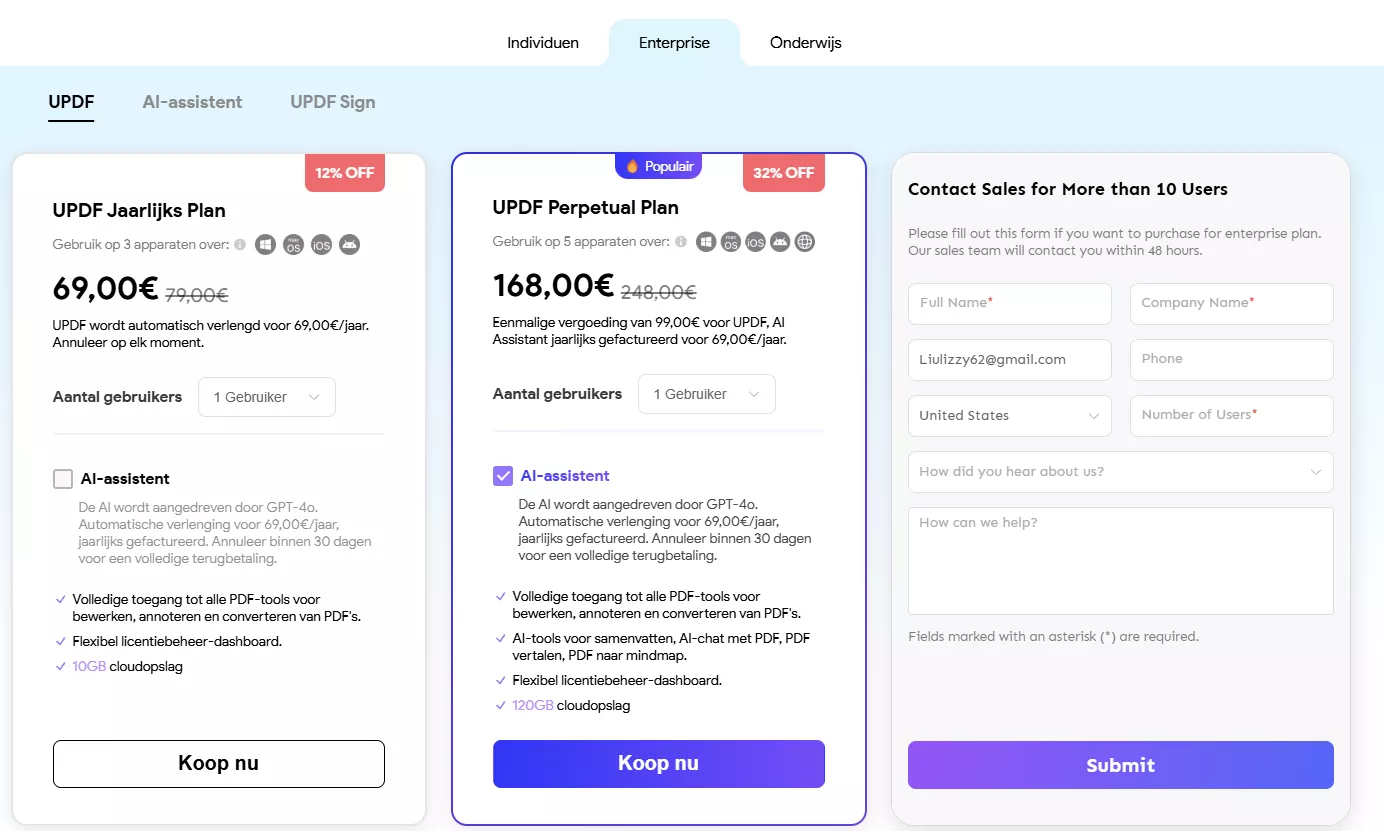Click the Full Name input field
The image size is (1384, 831).
click(1010, 303)
